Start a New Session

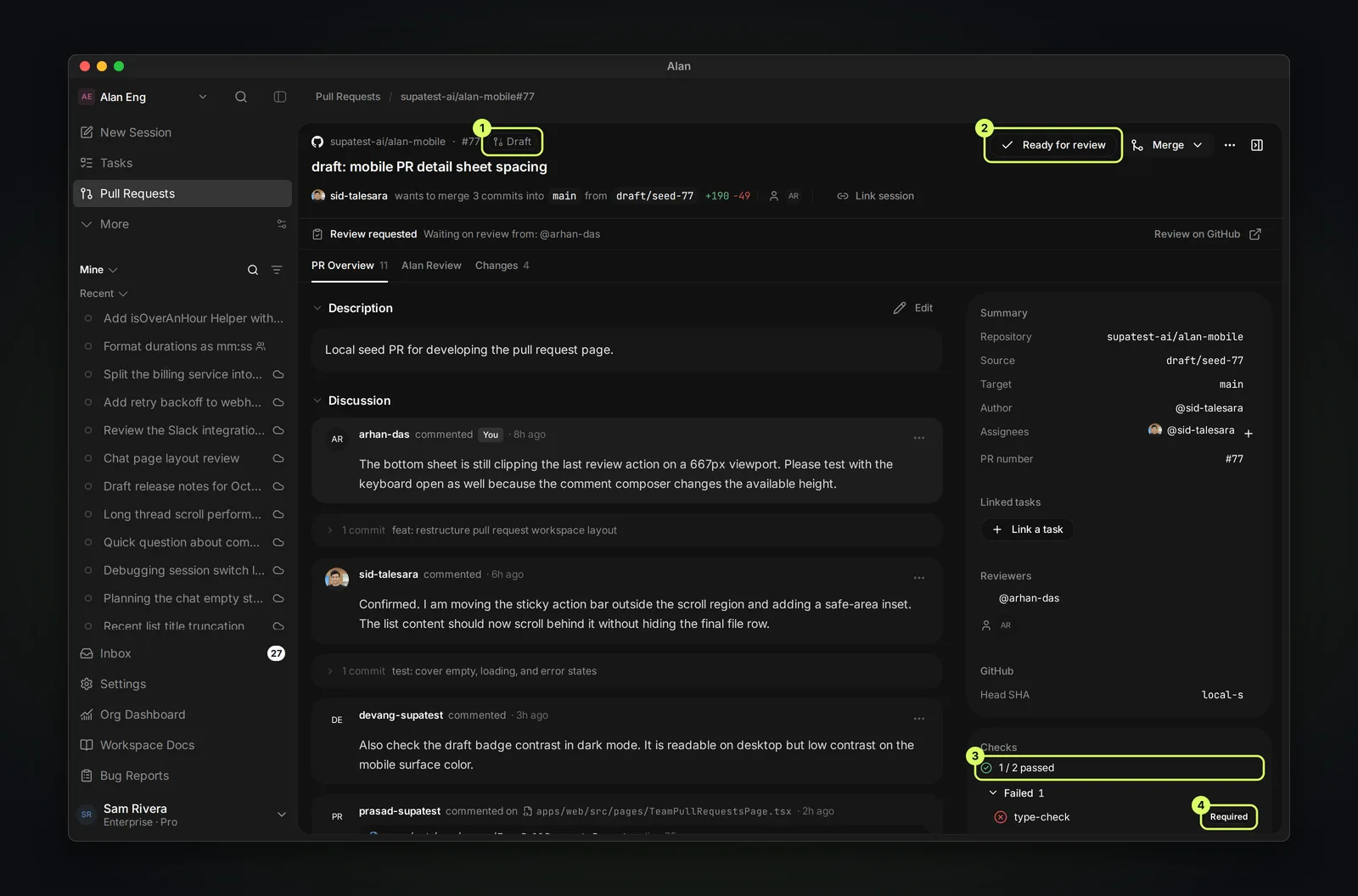[182, 132]
